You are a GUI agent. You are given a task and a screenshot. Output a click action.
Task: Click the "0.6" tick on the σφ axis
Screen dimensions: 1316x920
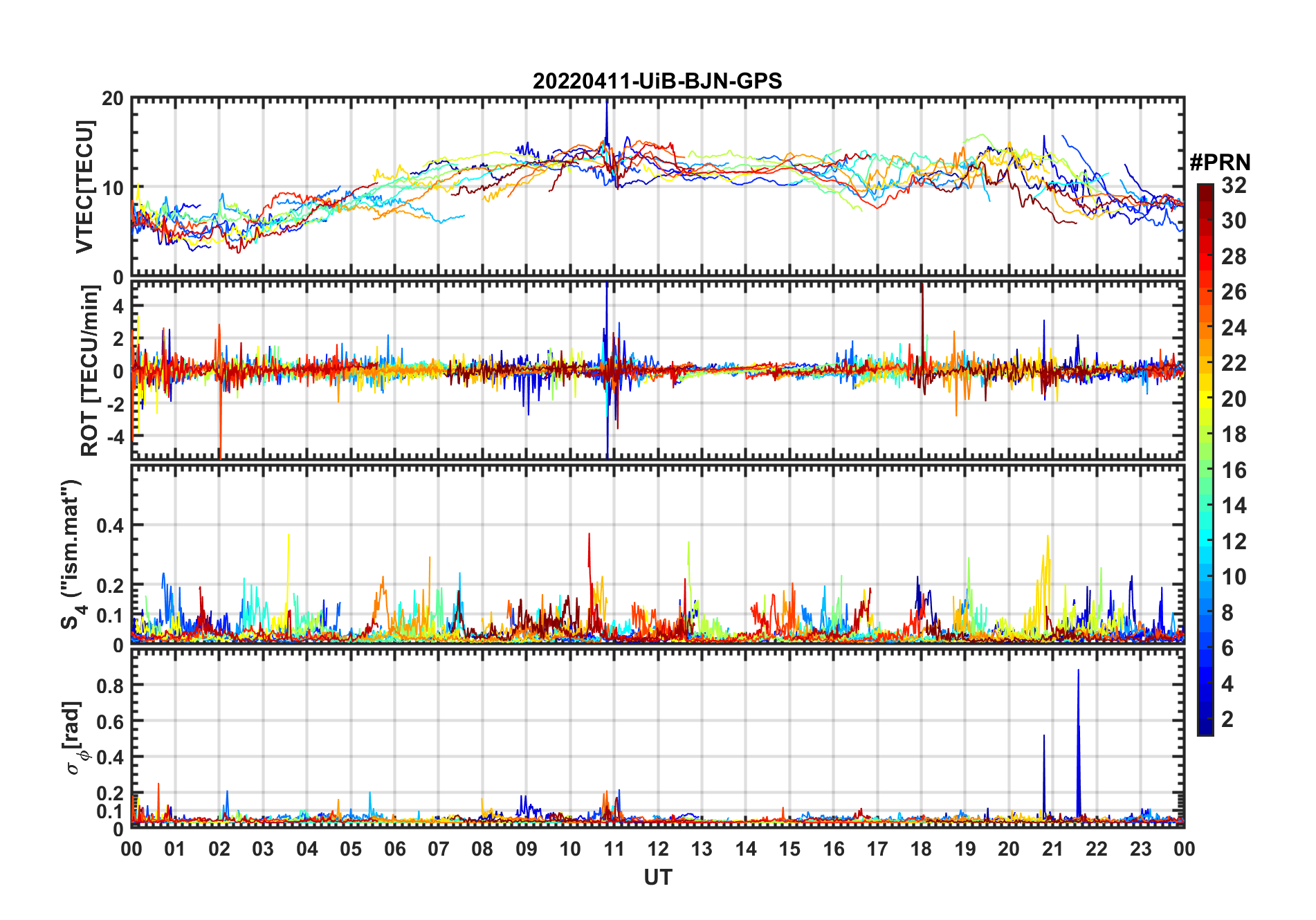pyautogui.click(x=109, y=721)
